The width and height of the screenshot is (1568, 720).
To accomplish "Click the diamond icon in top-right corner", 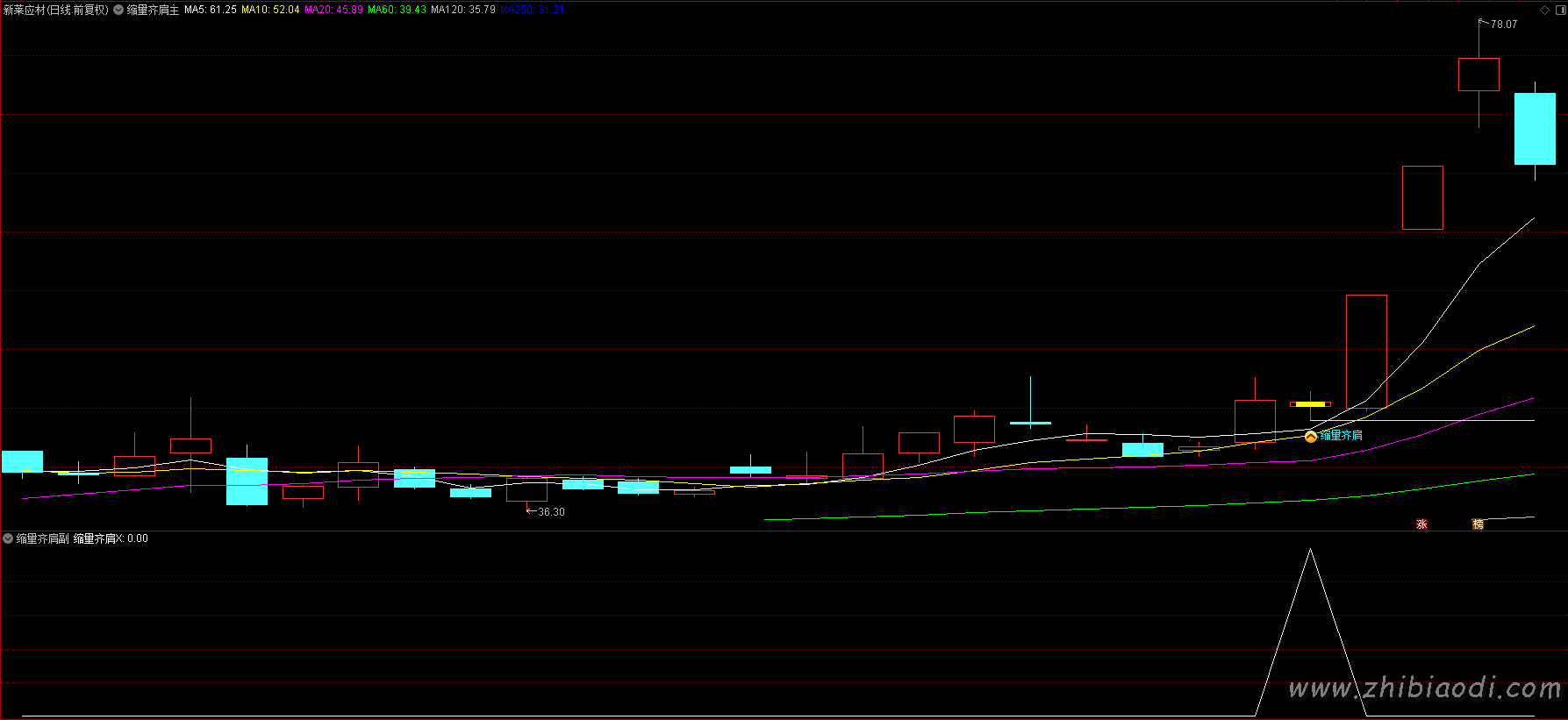I will (1544, 10).
